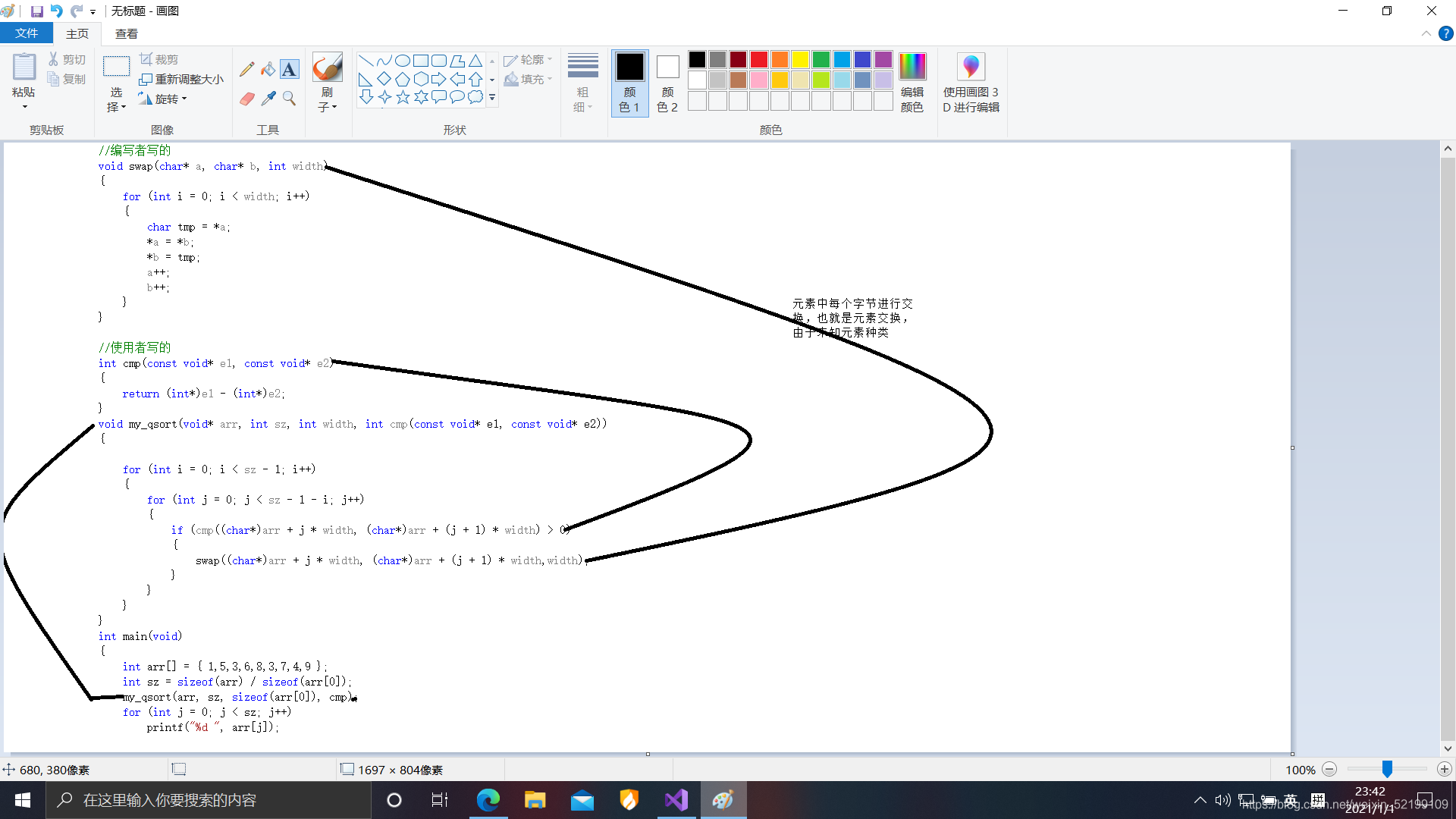Open Visual Studio from the taskbar
The height and width of the screenshot is (819, 1456).
(x=676, y=800)
